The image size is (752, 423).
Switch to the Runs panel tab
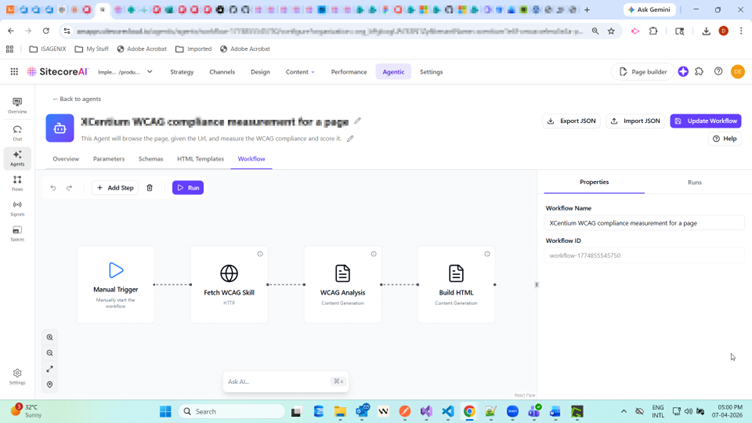pos(694,182)
